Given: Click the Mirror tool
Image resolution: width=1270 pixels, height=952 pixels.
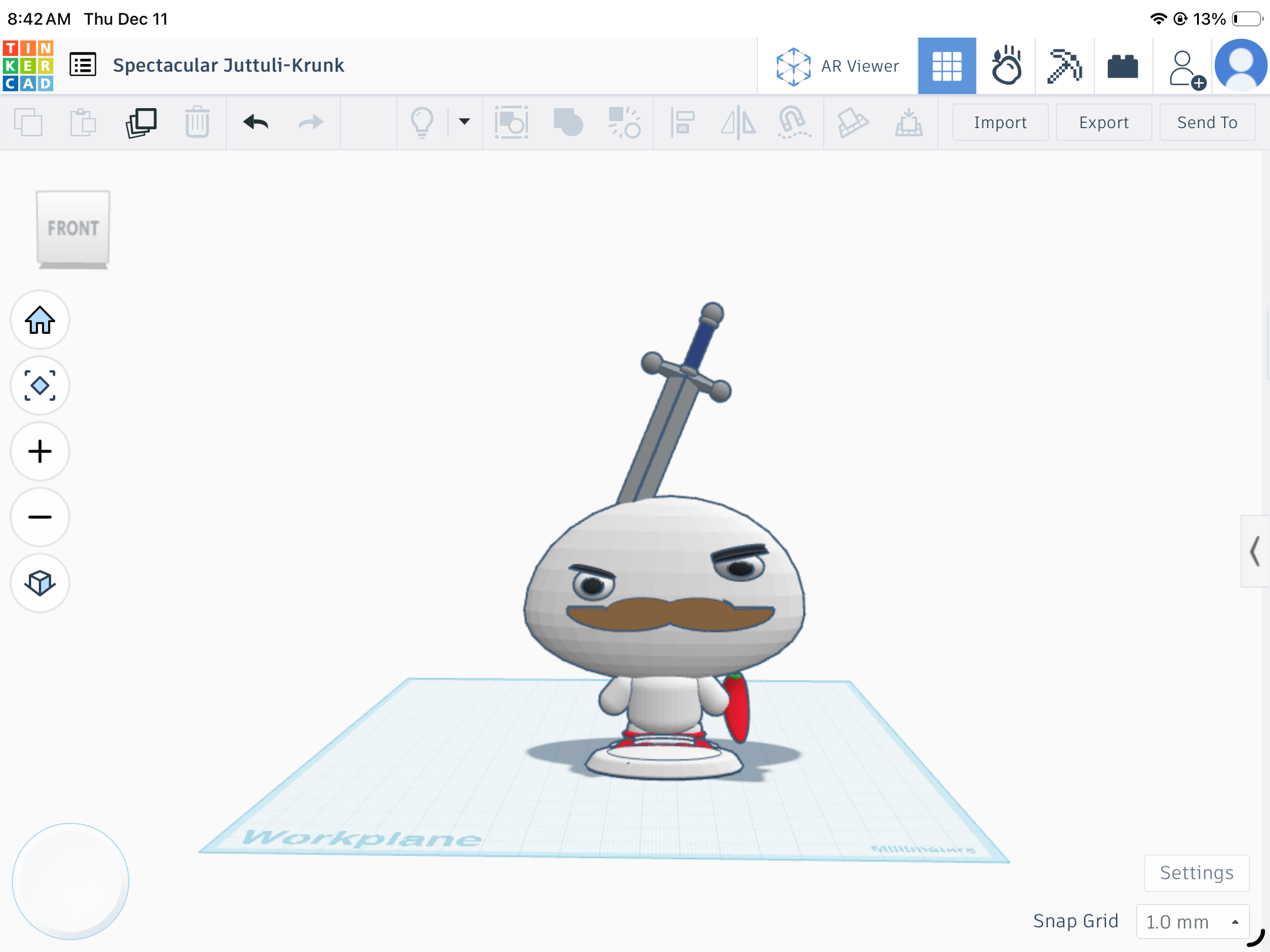Looking at the screenshot, I should point(738,122).
